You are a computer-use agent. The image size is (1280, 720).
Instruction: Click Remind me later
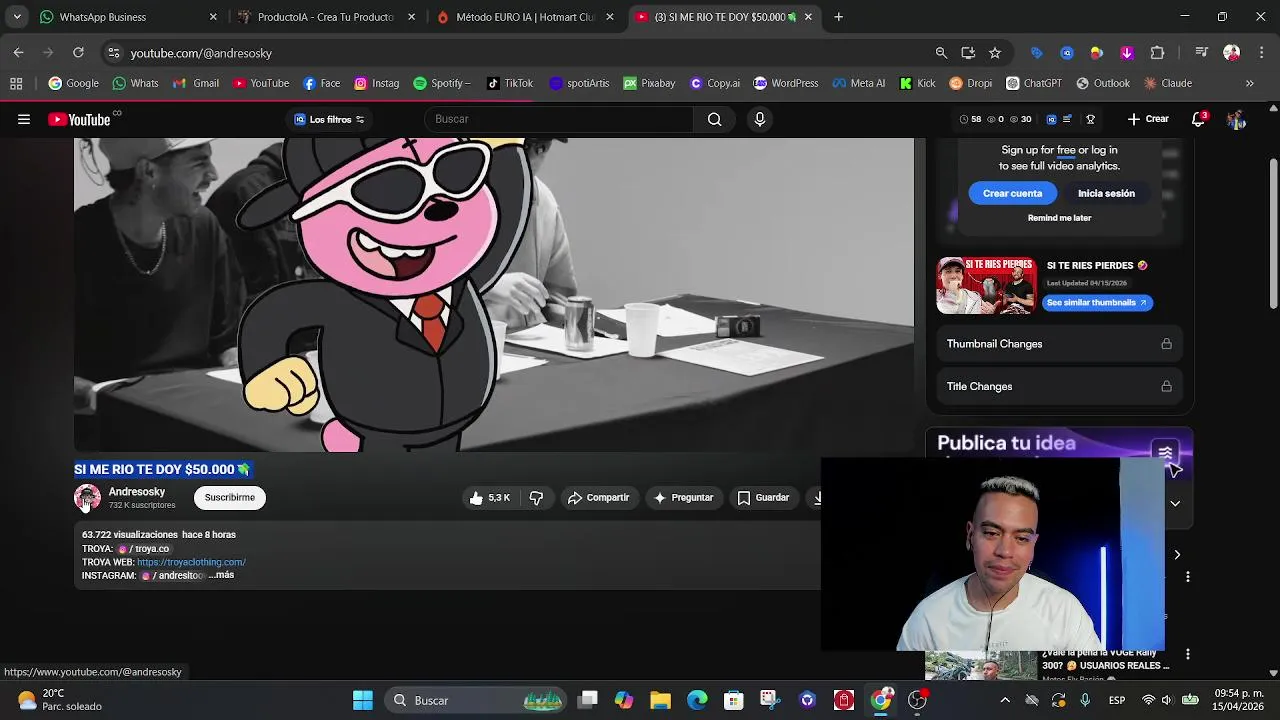pos(1059,218)
